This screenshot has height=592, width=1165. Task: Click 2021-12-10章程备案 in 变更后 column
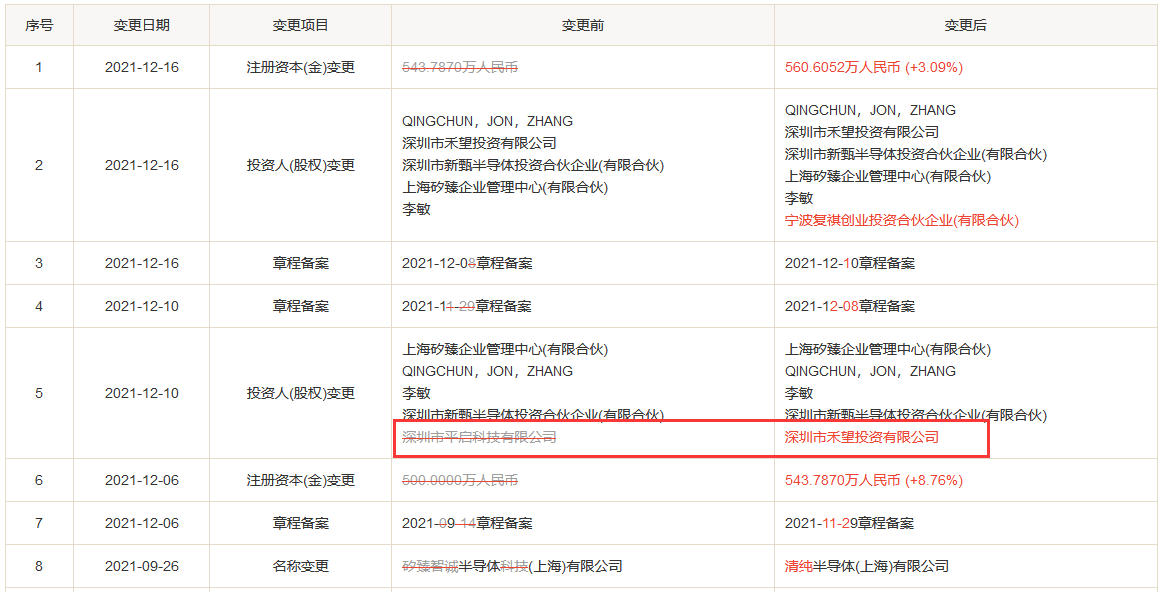point(849,263)
